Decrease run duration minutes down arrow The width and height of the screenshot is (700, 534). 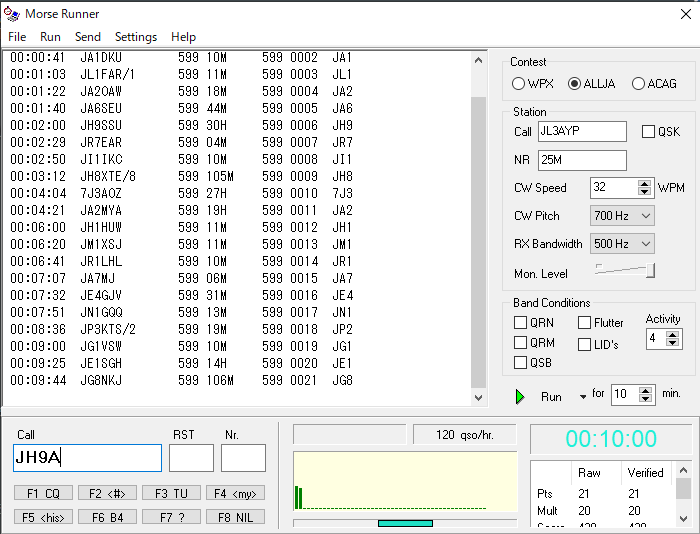pyautogui.click(x=646, y=398)
